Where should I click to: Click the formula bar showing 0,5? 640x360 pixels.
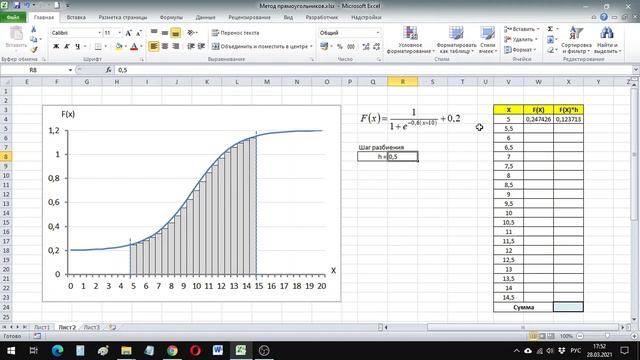coord(373,70)
